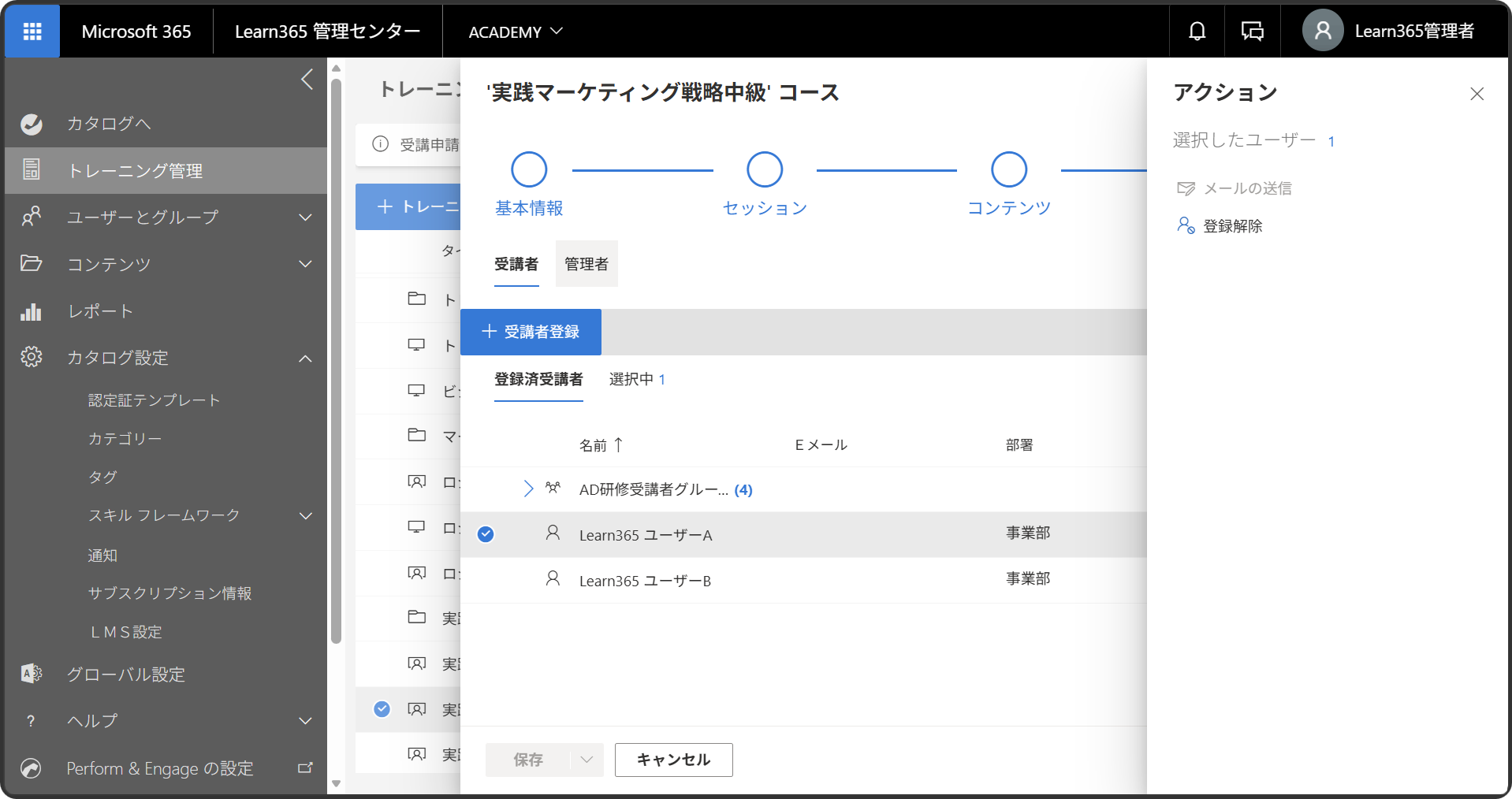This screenshot has height=799, width=1512.
Task: Expand コンテンツ sidebar menu
Action: click(x=306, y=264)
